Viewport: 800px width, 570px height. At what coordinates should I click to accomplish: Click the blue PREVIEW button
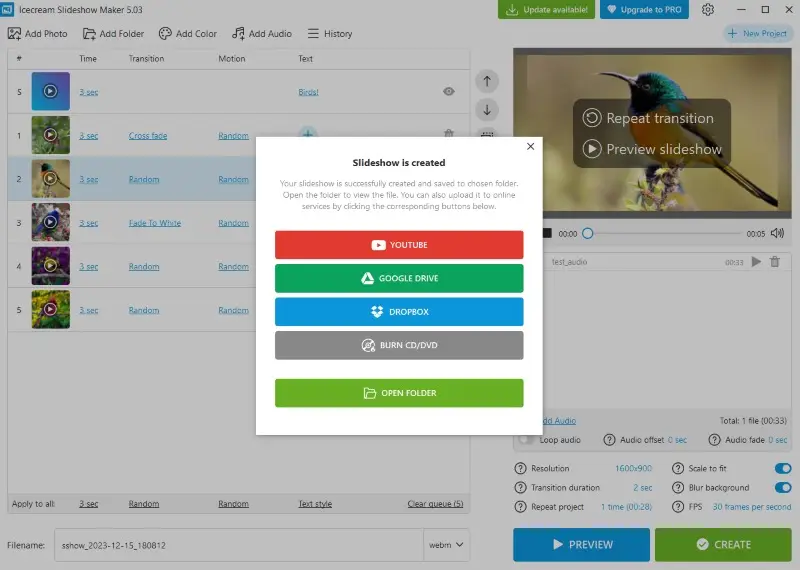[582, 544]
